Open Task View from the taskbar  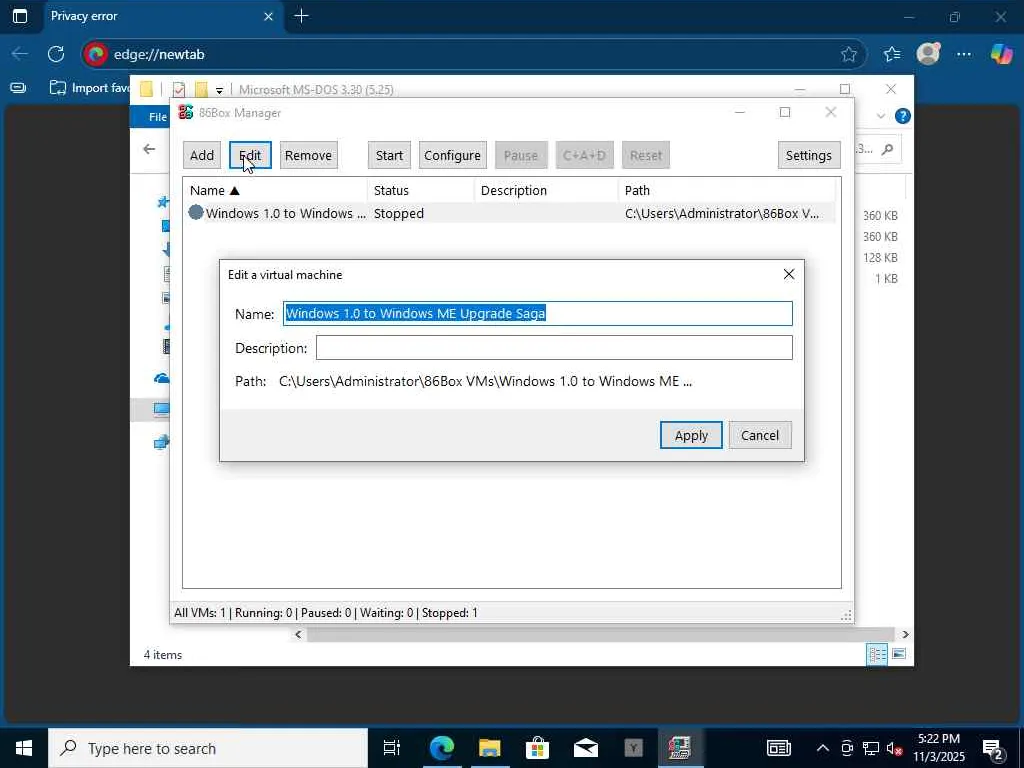click(391, 748)
